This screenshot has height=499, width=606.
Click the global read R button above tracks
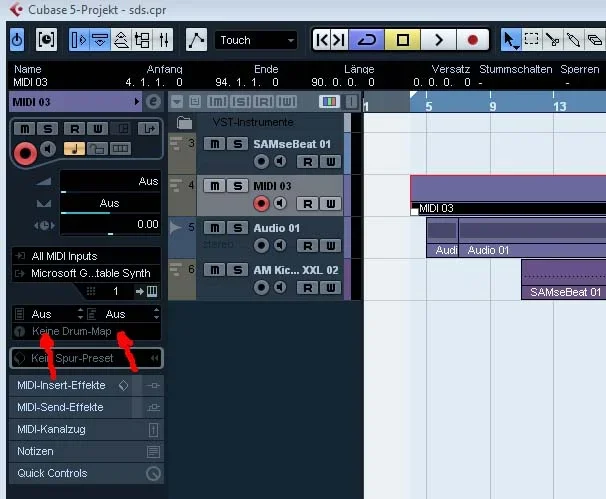[264, 102]
